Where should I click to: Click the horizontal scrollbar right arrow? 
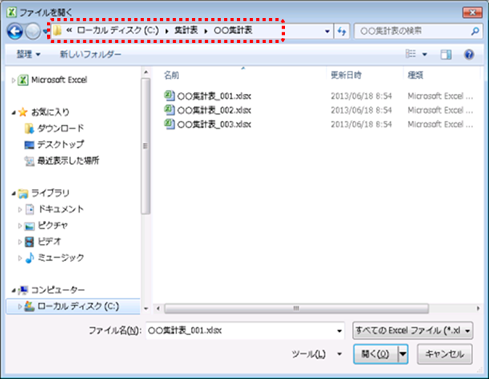point(478,308)
